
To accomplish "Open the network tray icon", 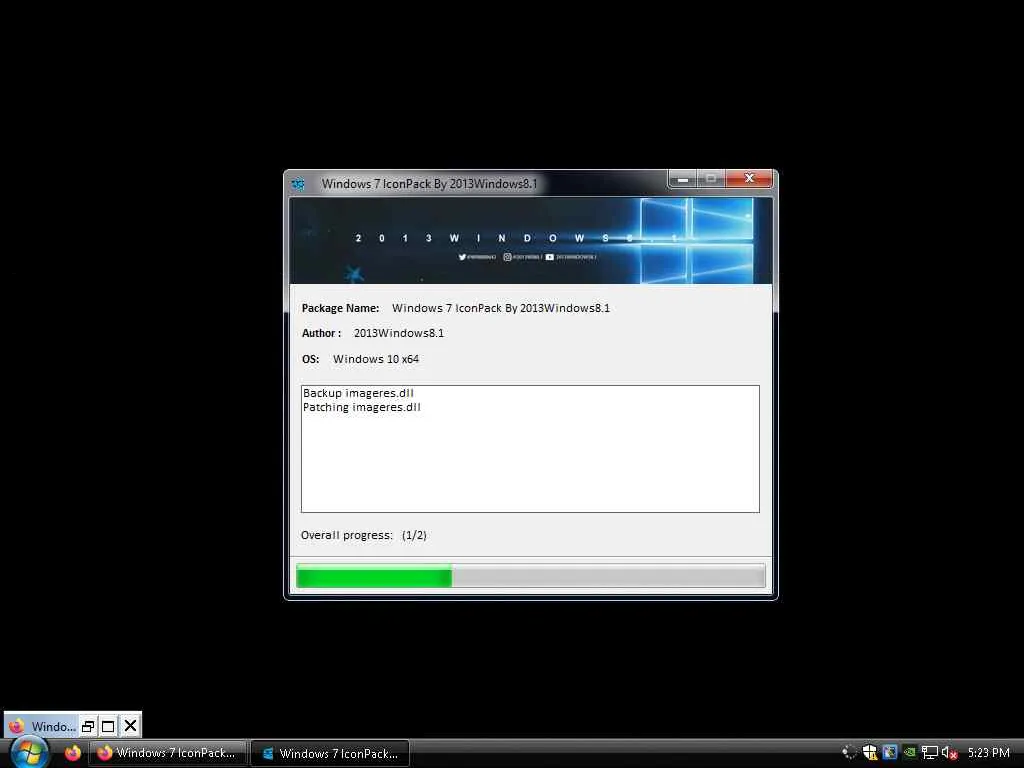I will click(x=929, y=753).
